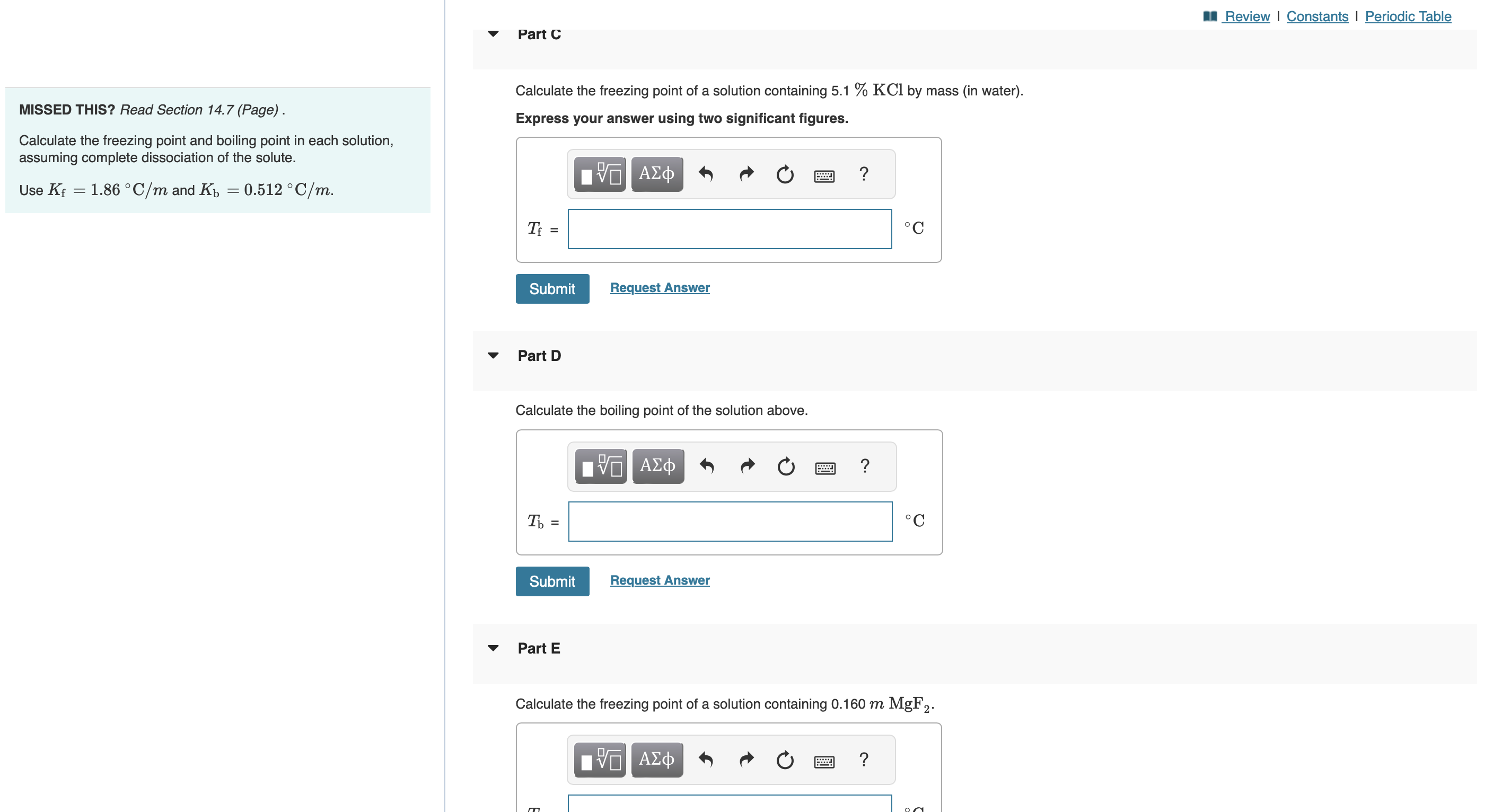Collapse the Part E section
1493x812 pixels.
click(x=493, y=648)
